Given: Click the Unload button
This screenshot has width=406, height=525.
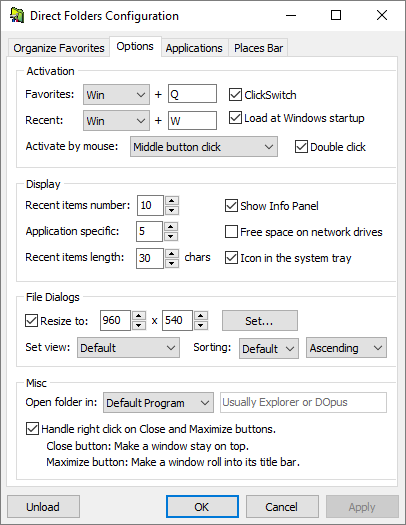Looking at the screenshot, I should [44, 507].
